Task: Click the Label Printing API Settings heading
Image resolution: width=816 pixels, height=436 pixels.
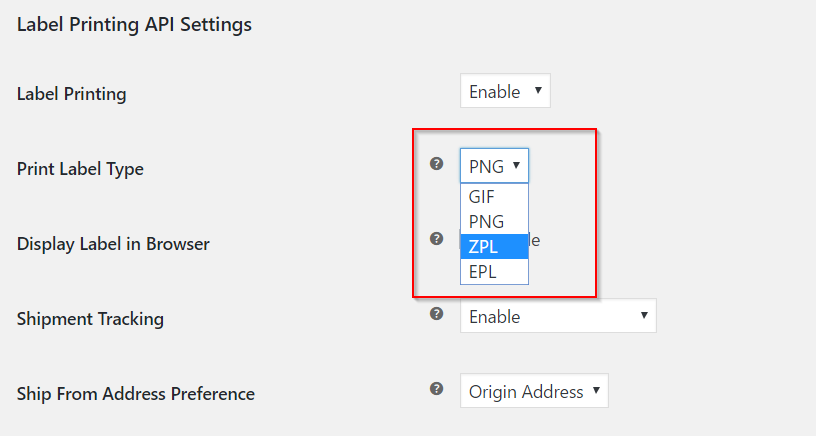Action: click(134, 24)
